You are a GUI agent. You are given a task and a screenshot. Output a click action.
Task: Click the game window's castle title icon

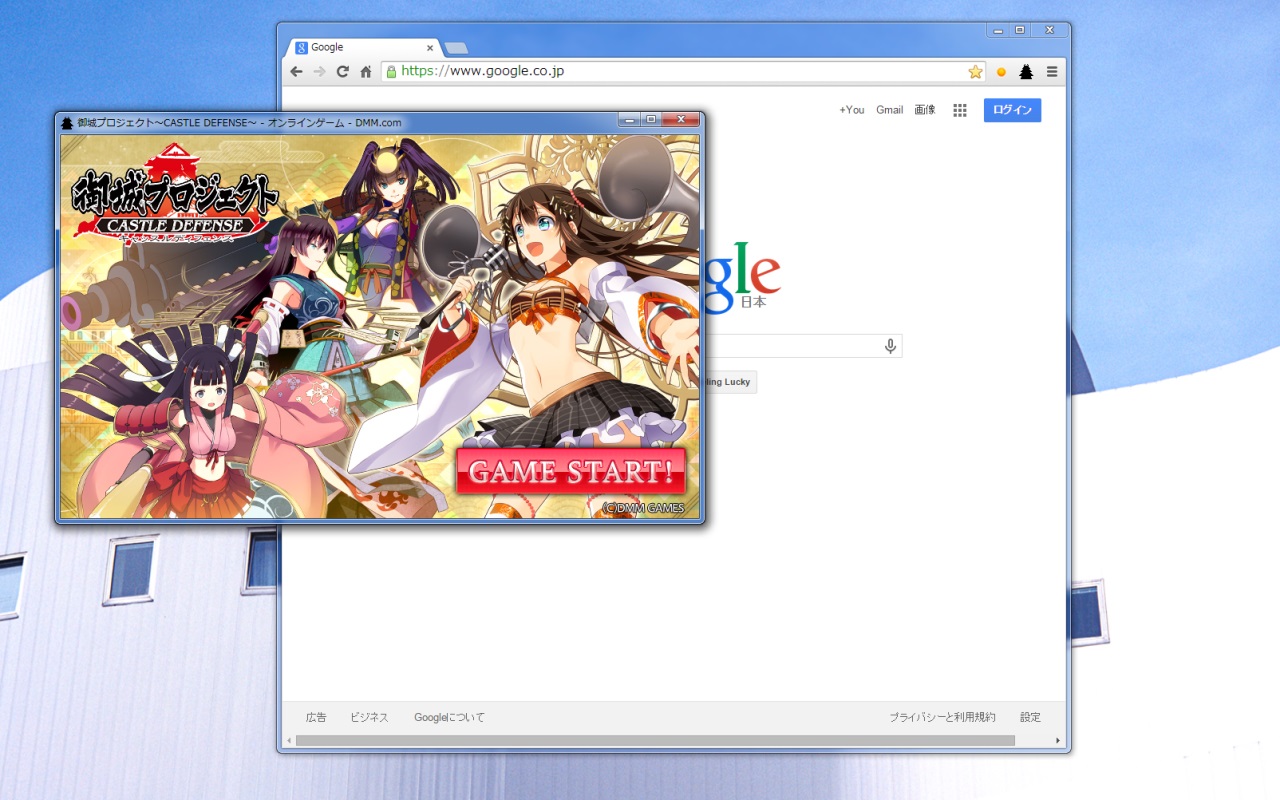(x=67, y=122)
